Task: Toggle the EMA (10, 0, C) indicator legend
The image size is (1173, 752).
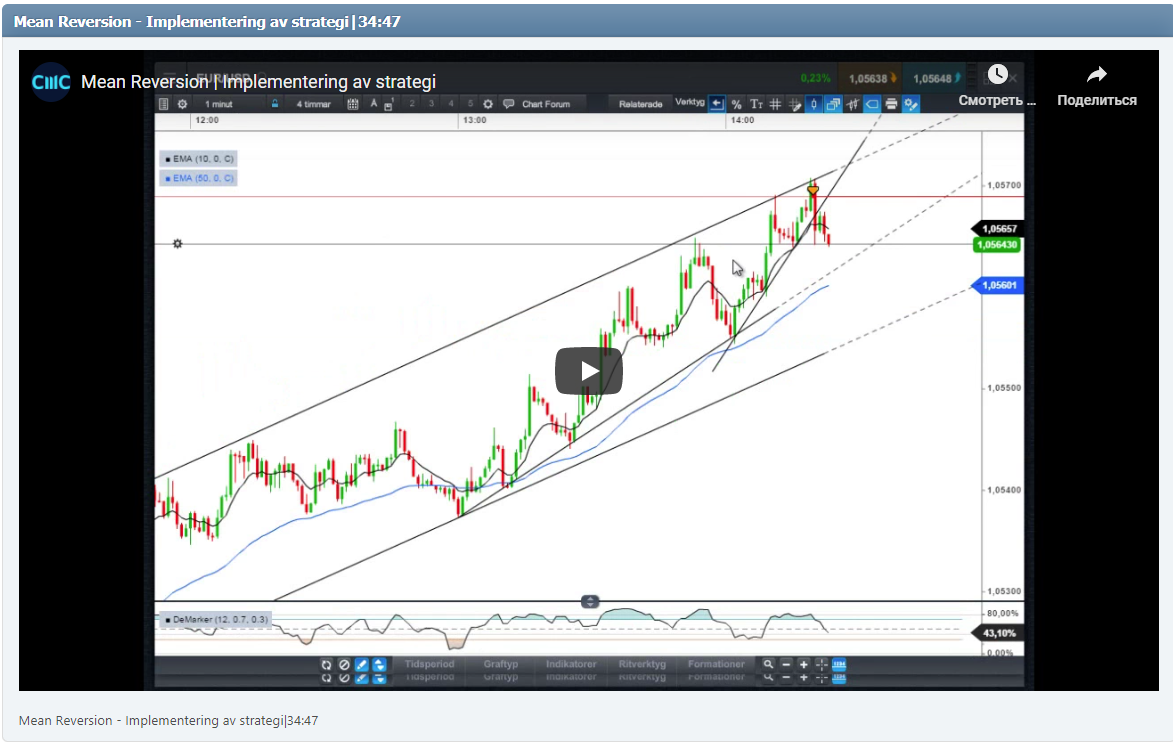Action: (197, 158)
